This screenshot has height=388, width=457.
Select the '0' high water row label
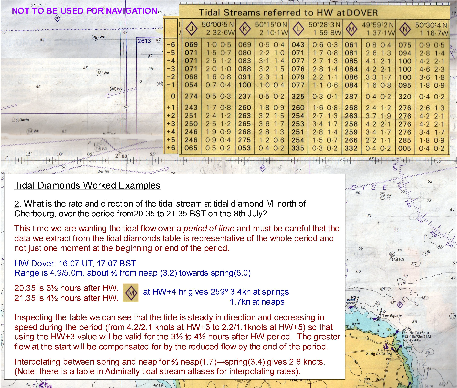coord(173,96)
